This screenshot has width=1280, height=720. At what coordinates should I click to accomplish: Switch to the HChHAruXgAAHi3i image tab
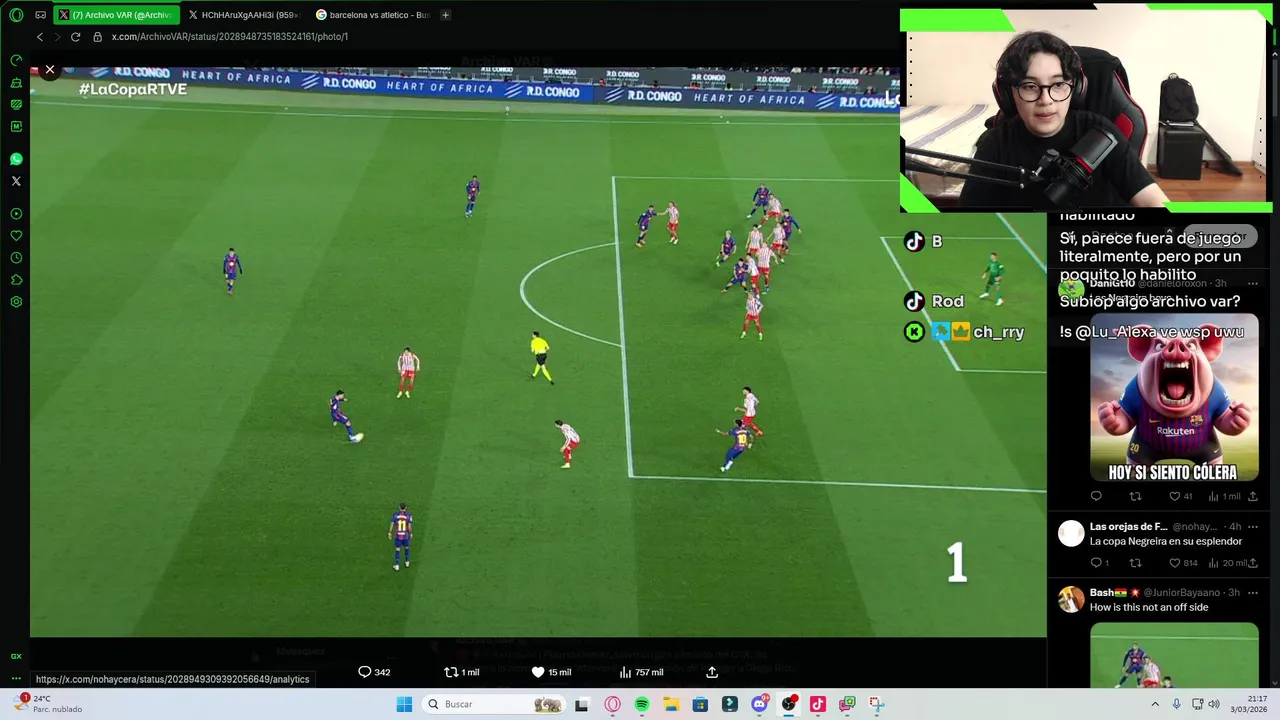(x=243, y=15)
